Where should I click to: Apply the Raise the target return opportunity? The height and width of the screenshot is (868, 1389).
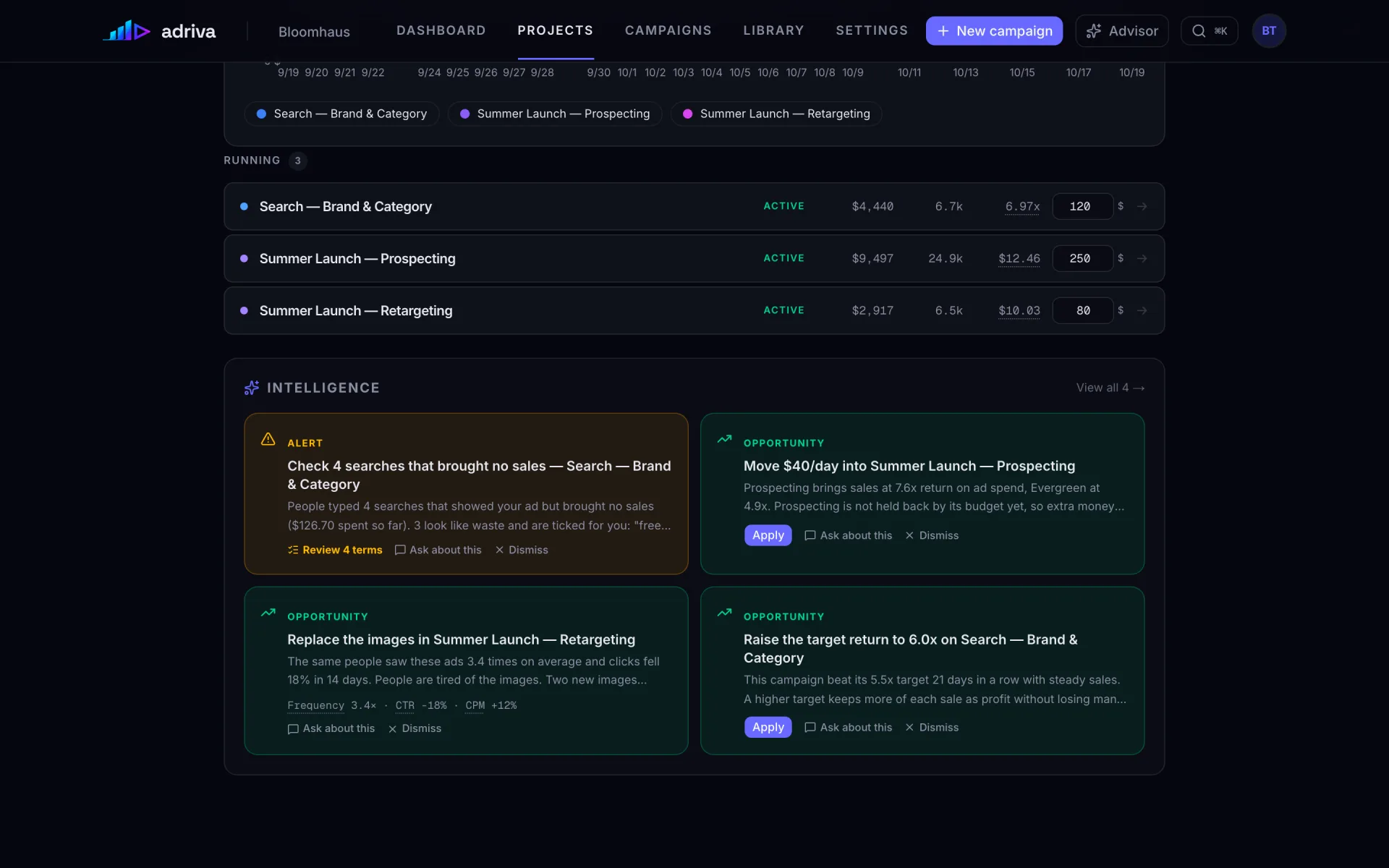coord(768,727)
